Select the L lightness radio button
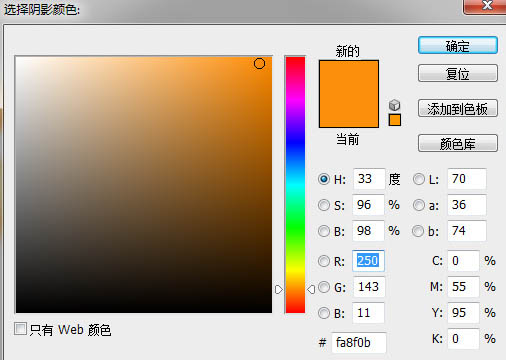506x360 pixels. tap(419, 179)
